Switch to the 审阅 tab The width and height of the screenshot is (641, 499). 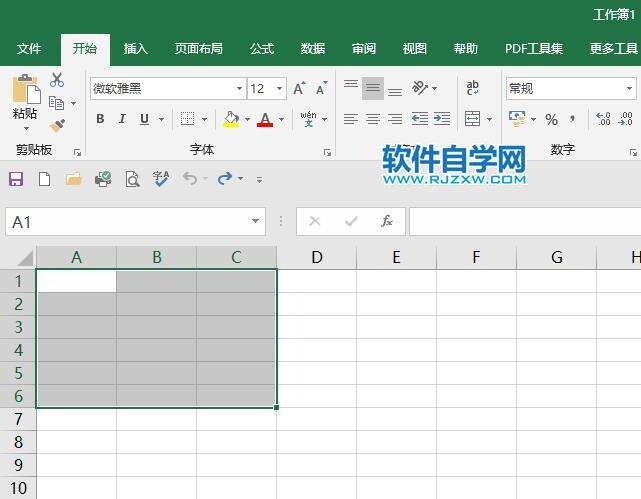tap(364, 49)
